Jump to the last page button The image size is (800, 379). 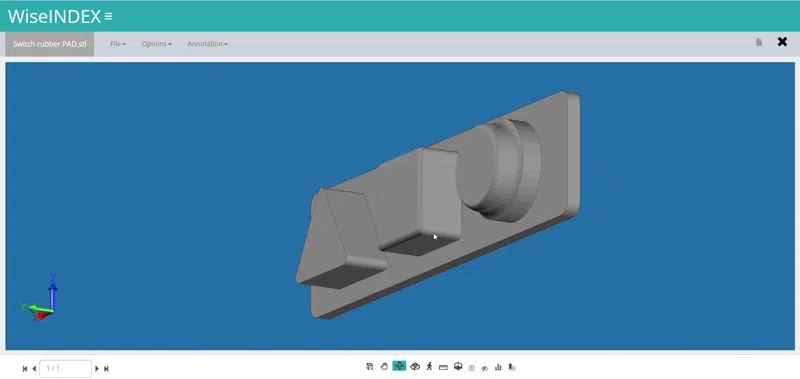[x=106, y=368]
